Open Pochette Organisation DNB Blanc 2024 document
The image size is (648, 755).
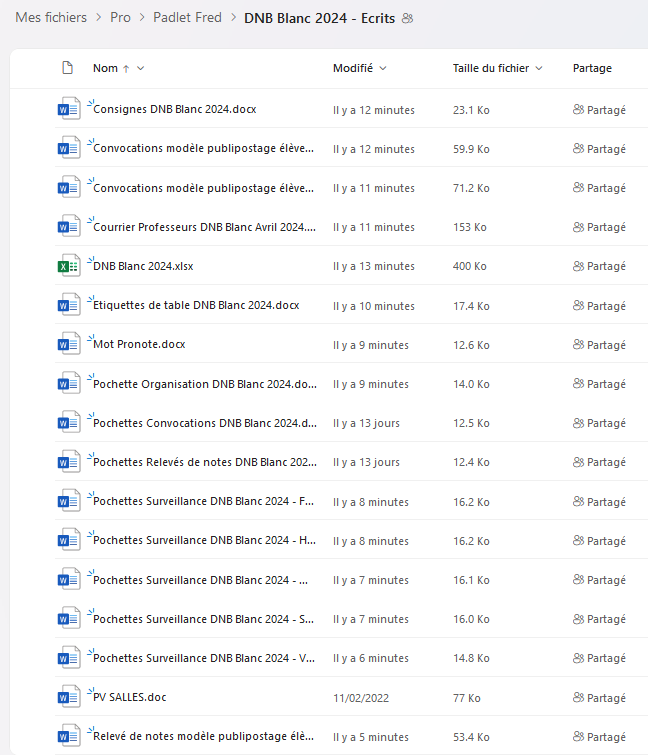click(x=205, y=384)
